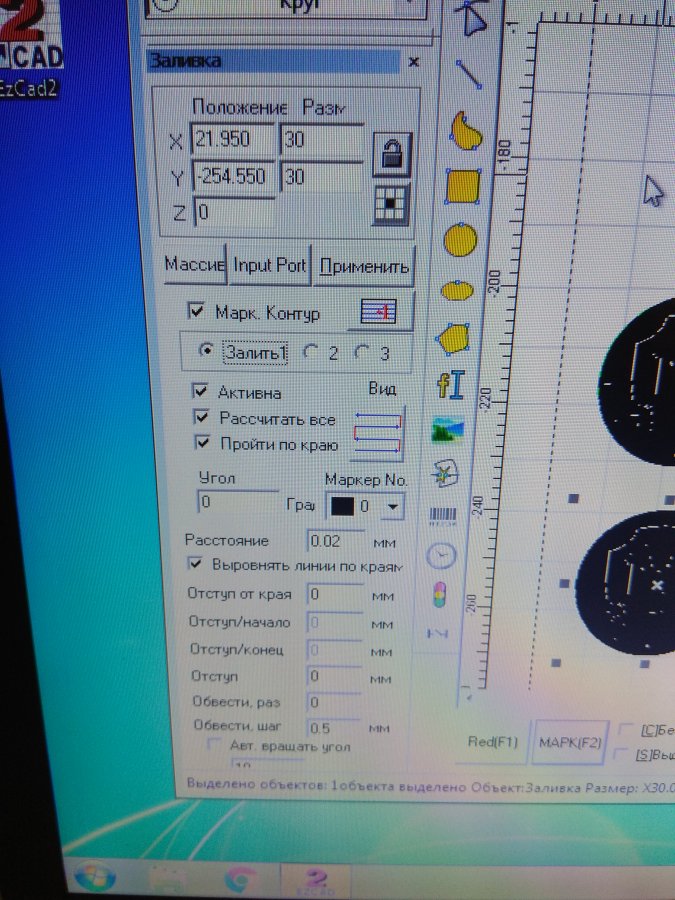Image resolution: width=675 pixels, height=900 pixels.
Task: Select the ellipse drawing tool
Action: (457, 291)
